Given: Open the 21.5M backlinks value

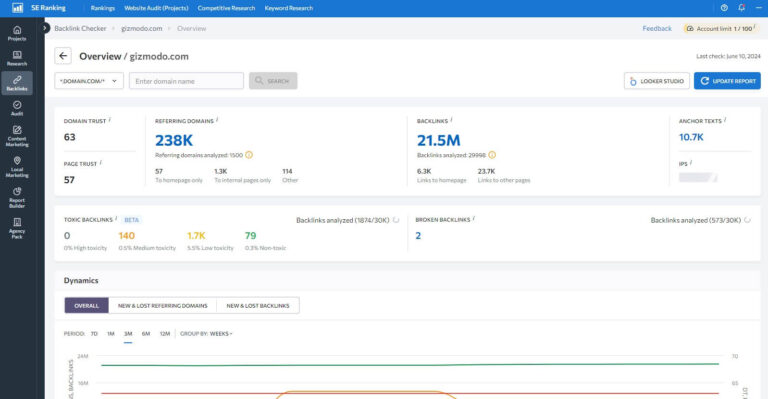Looking at the screenshot, I should click(x=438, y=141).
